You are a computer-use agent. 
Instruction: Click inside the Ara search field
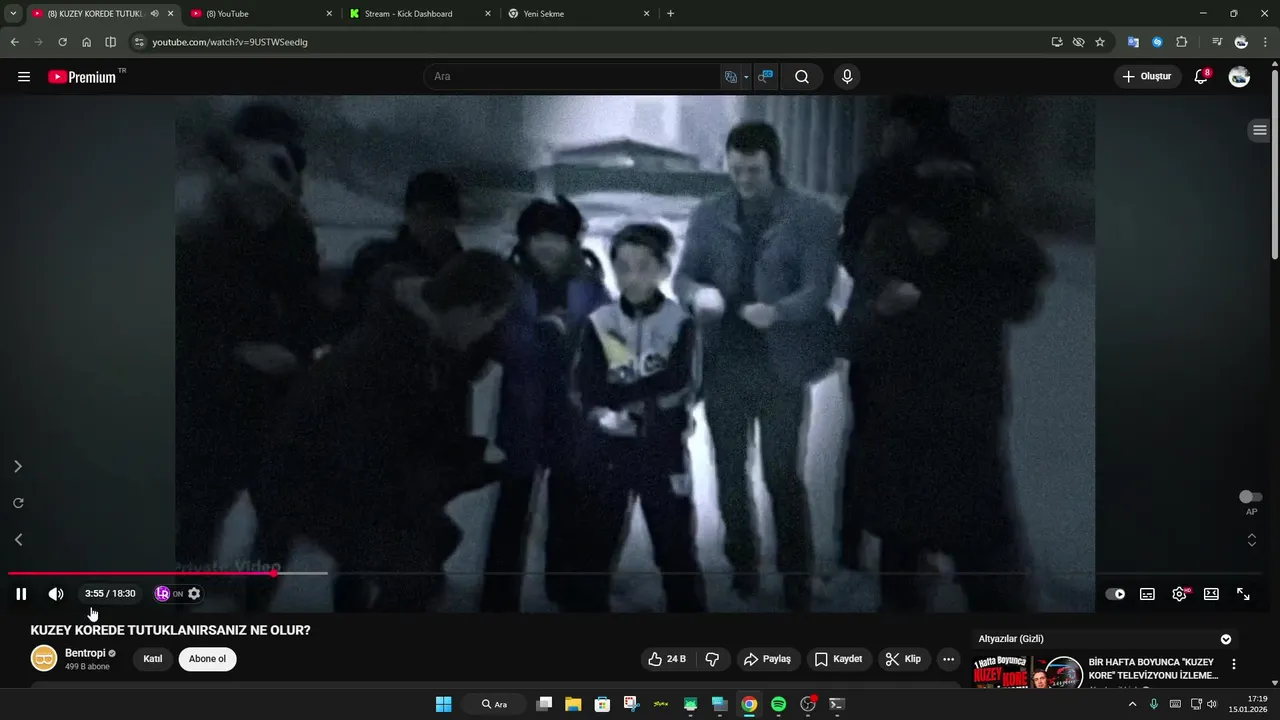coord(572,77)
